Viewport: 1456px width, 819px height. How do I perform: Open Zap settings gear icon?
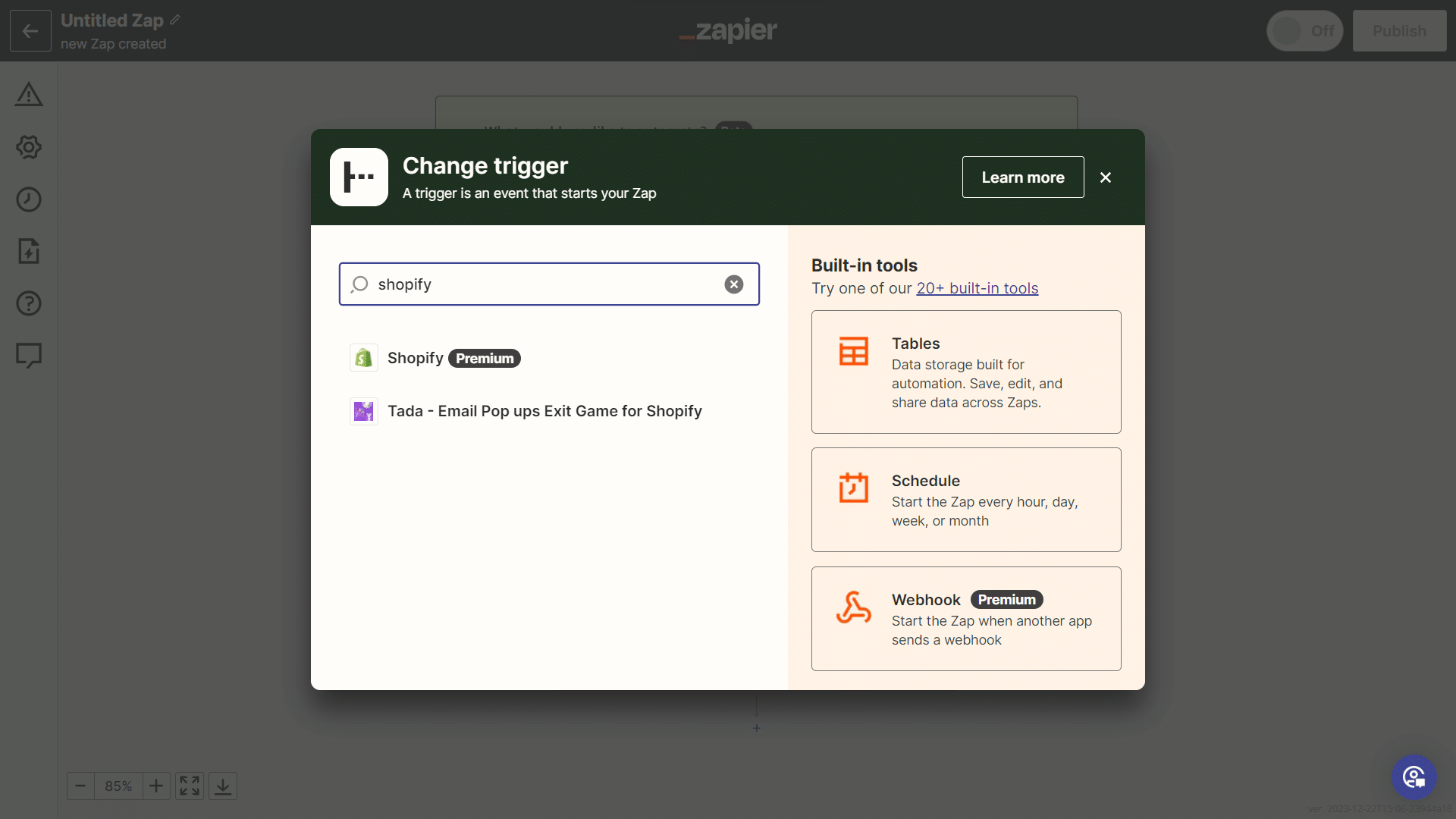pyautogui.click(x=29, y=147)
